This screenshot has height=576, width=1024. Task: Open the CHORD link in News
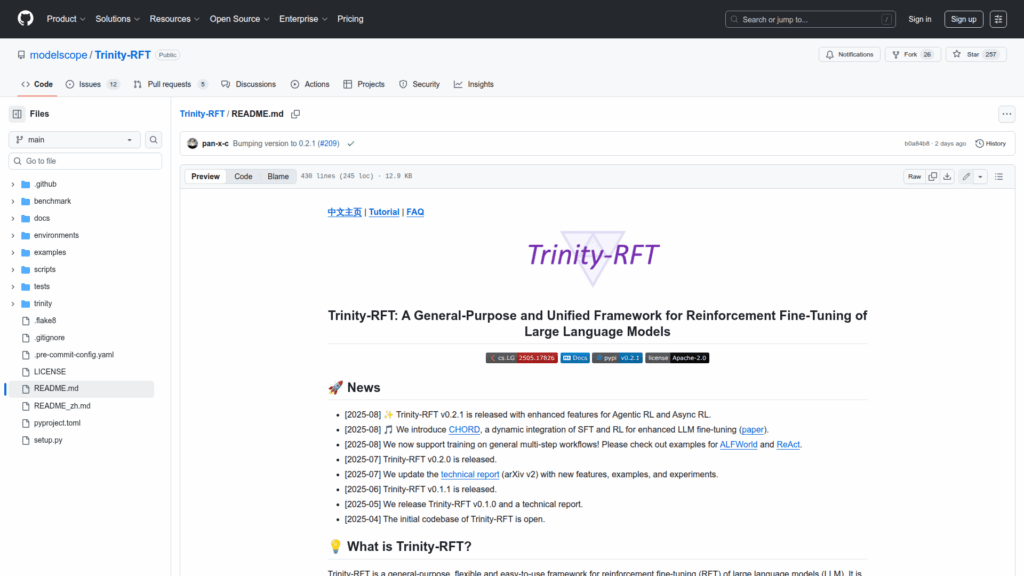click(464, 429)
